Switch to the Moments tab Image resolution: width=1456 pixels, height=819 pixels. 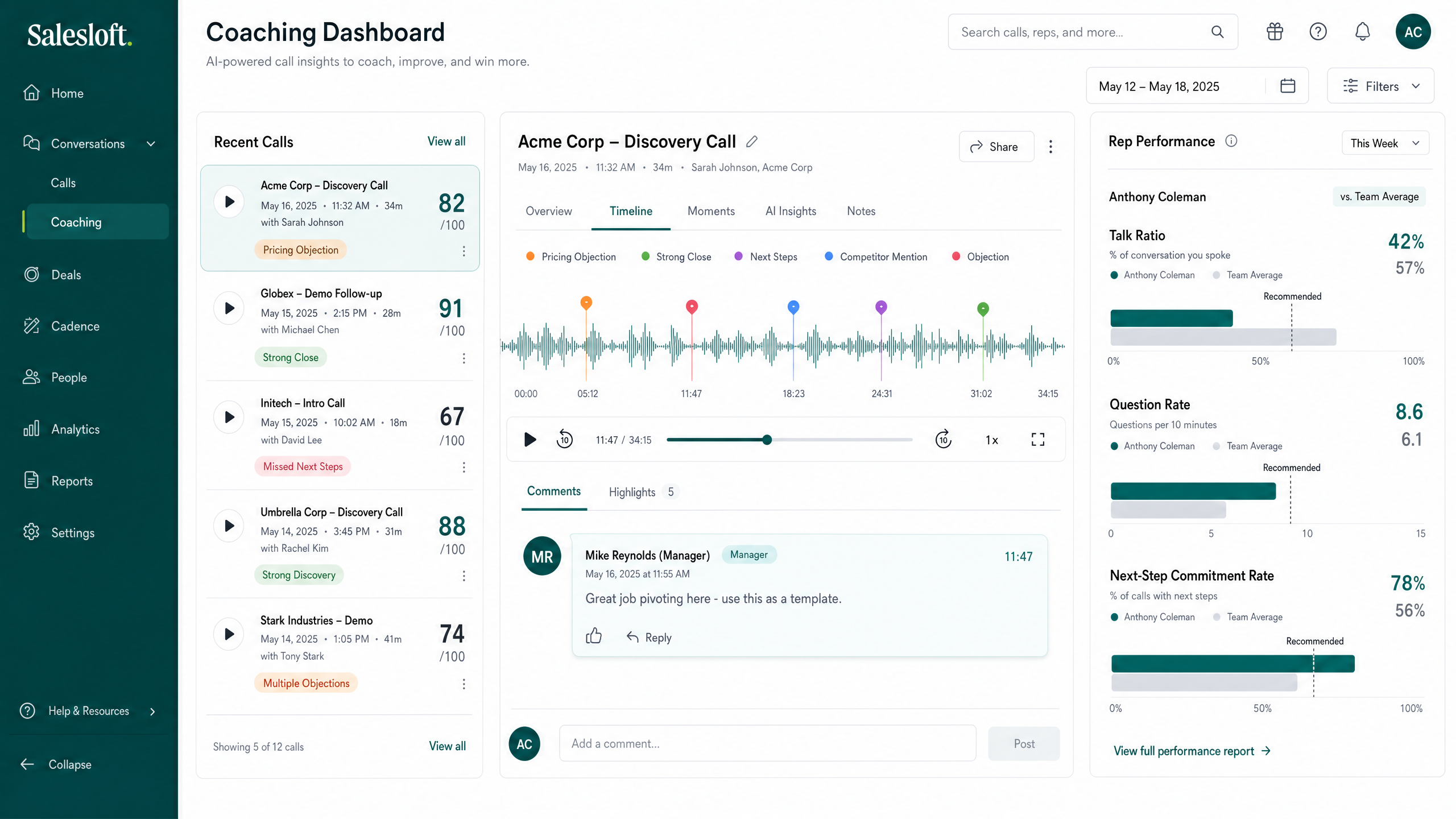click(711, 211)
